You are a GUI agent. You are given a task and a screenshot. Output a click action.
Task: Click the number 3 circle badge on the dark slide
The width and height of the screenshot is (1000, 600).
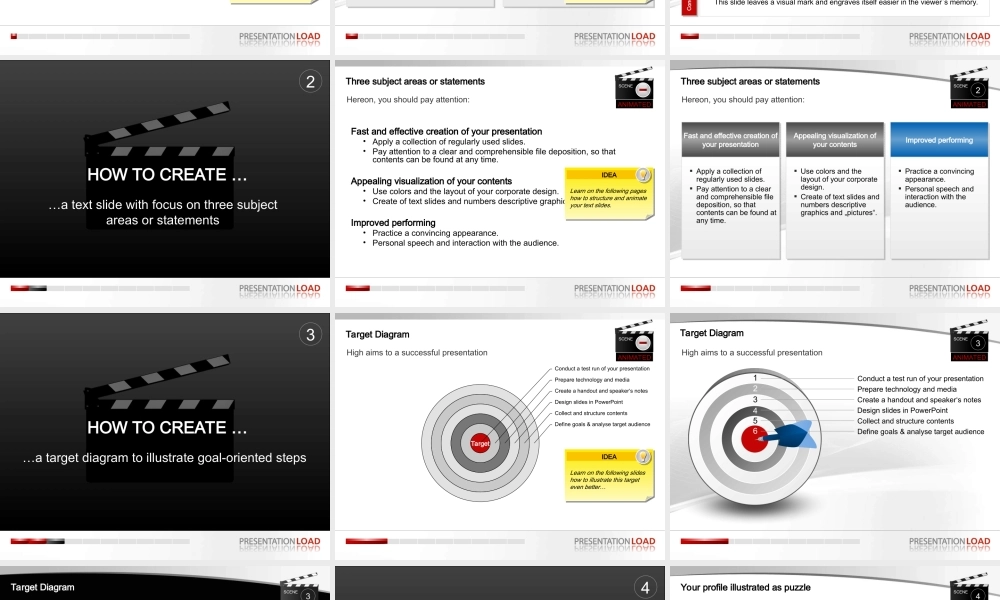coord(311,335)
